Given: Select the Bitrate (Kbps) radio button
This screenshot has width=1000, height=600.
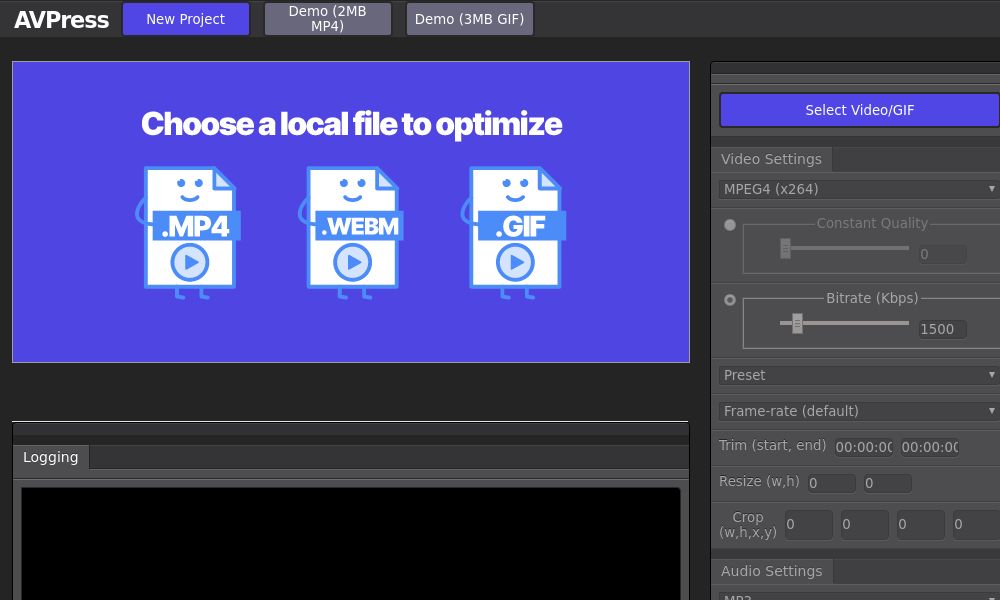Looking at the screenshot, I should [730, 299].
